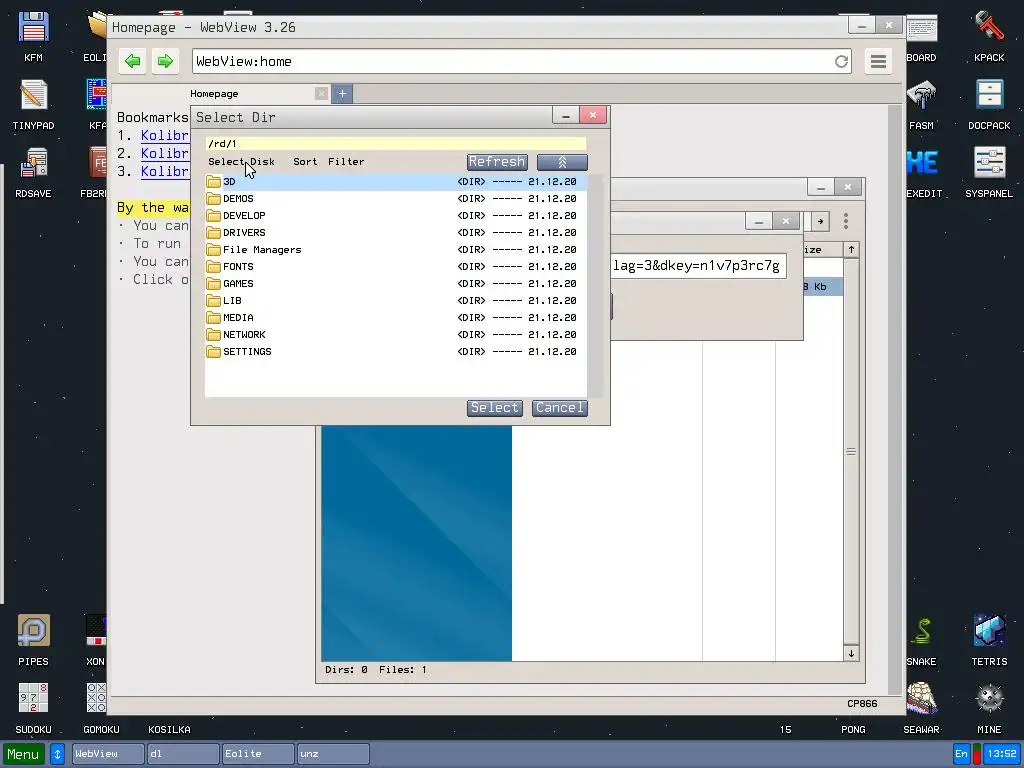Select the FONTS folder
Image resolution: width=1024 pixels, height=768 pixels.
click(396, 266)
